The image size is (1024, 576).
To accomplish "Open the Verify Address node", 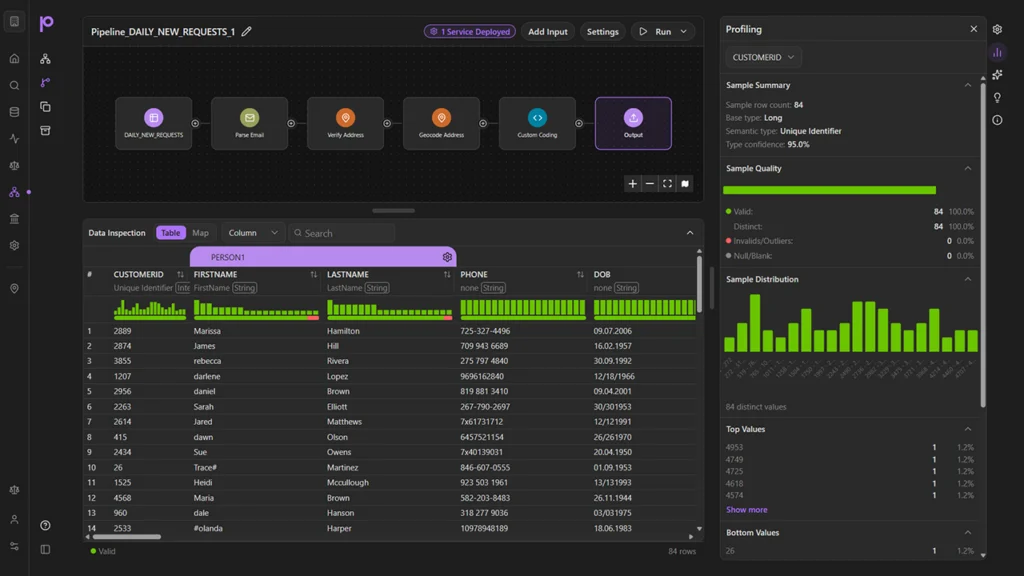I will click(345, 123).
